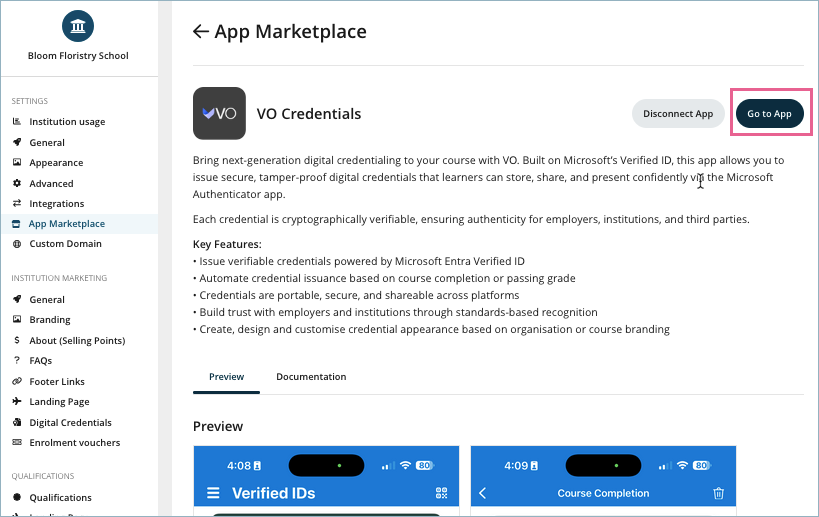
Task: Click the Advanced gear icon
Action: 17,183
